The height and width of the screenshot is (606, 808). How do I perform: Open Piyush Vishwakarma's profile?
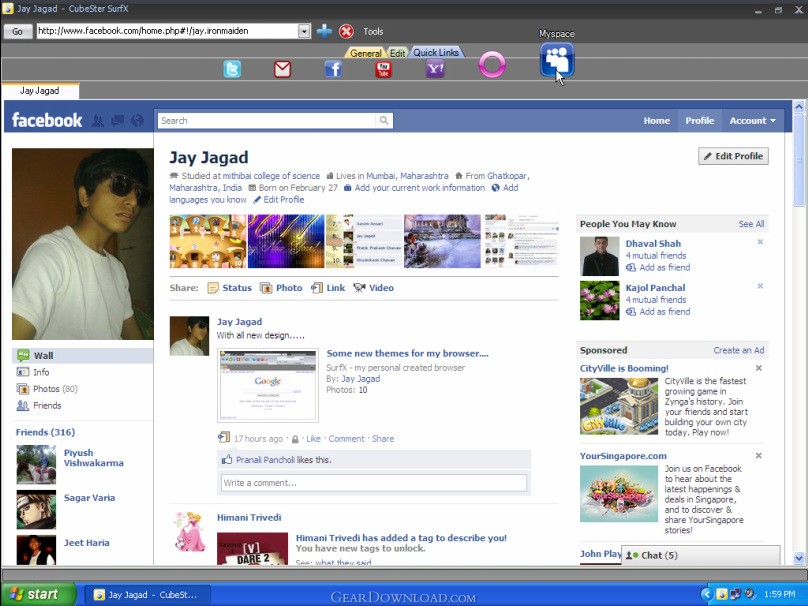(x=94, y=458)
